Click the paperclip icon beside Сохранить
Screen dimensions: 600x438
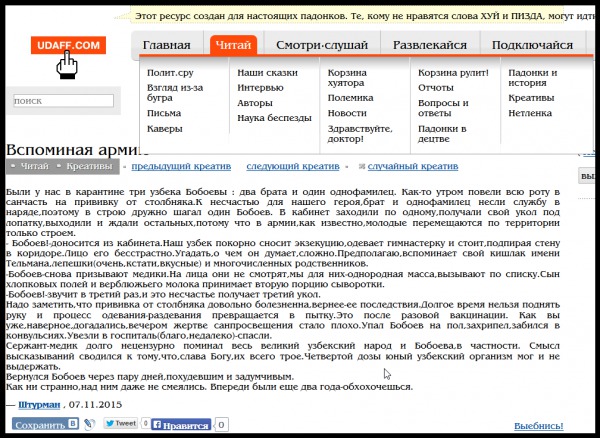pos(89,424)
